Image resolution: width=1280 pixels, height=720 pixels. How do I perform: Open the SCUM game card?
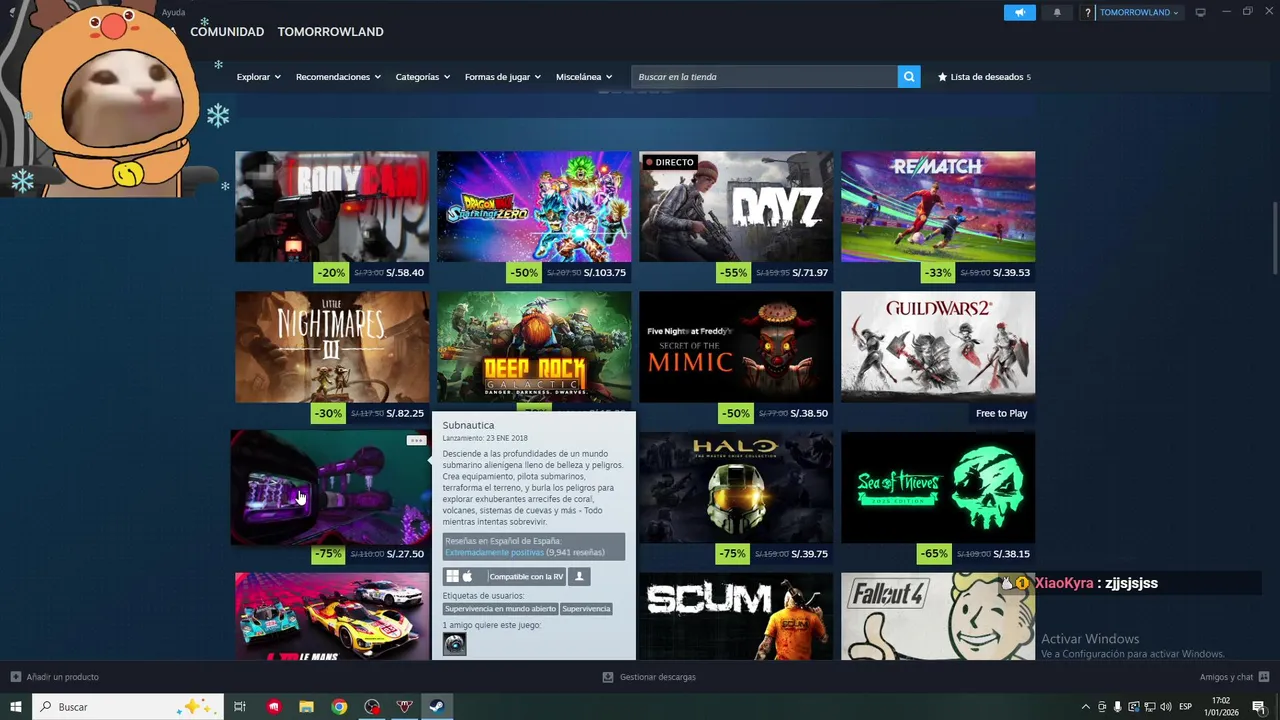(x=736, y=616)
